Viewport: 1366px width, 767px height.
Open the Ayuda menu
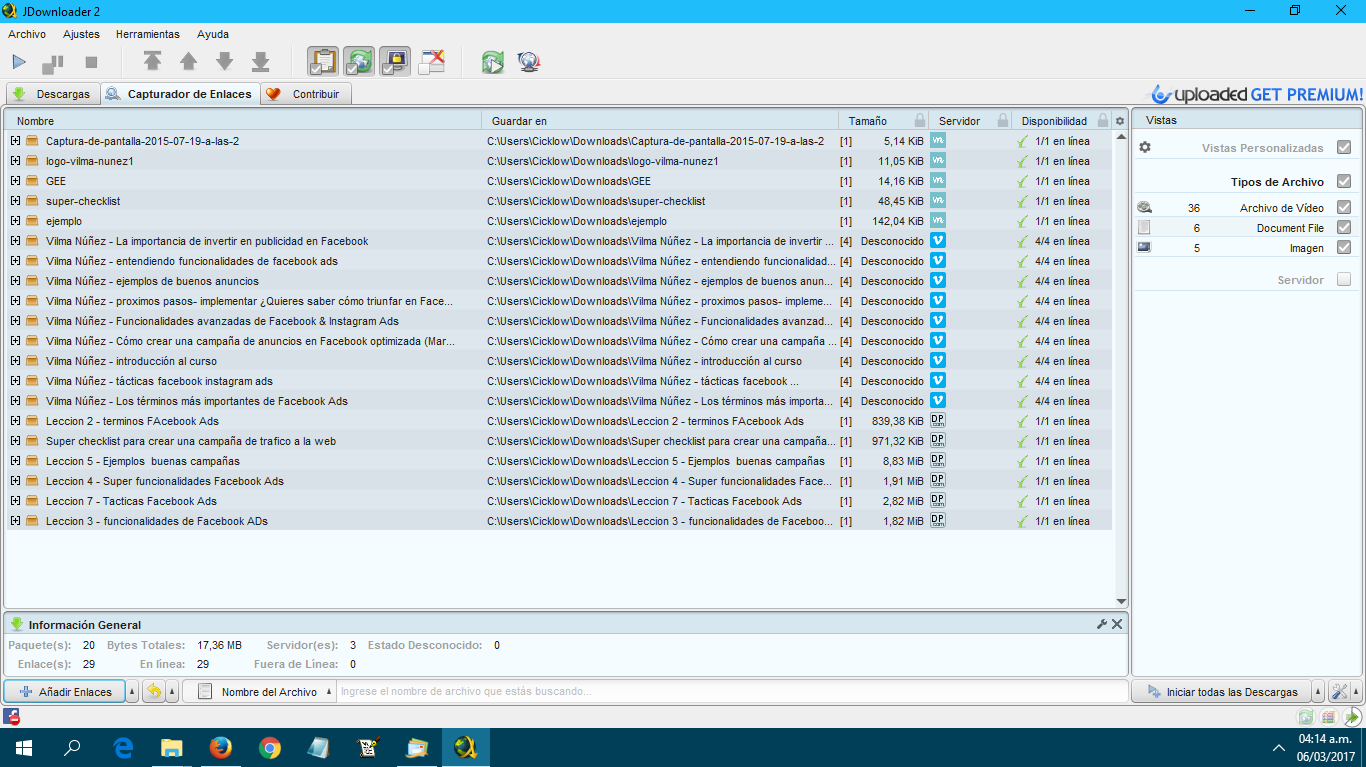click(213, 34)
